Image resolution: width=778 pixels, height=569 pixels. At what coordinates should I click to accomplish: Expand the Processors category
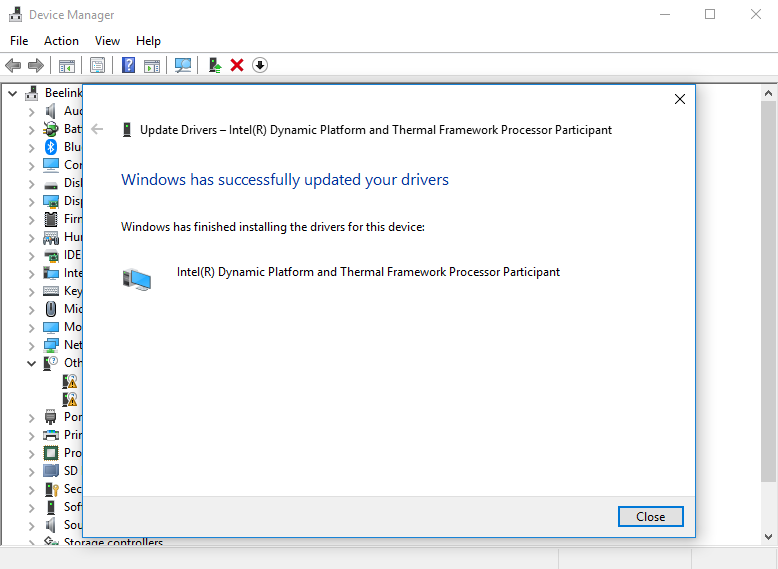pos(31,454)
